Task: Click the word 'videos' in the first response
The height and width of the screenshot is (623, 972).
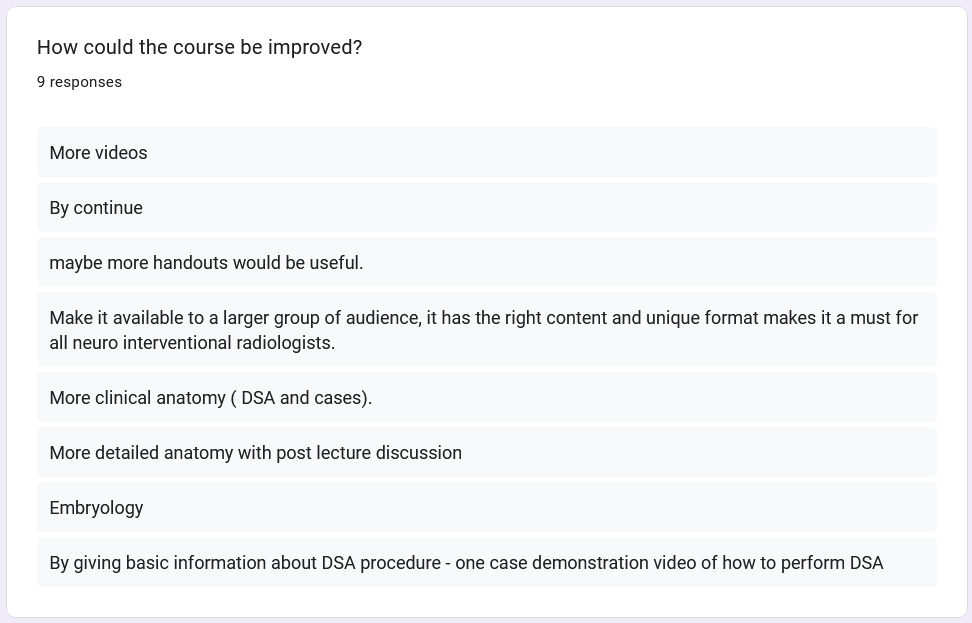Action: [121, 153]
